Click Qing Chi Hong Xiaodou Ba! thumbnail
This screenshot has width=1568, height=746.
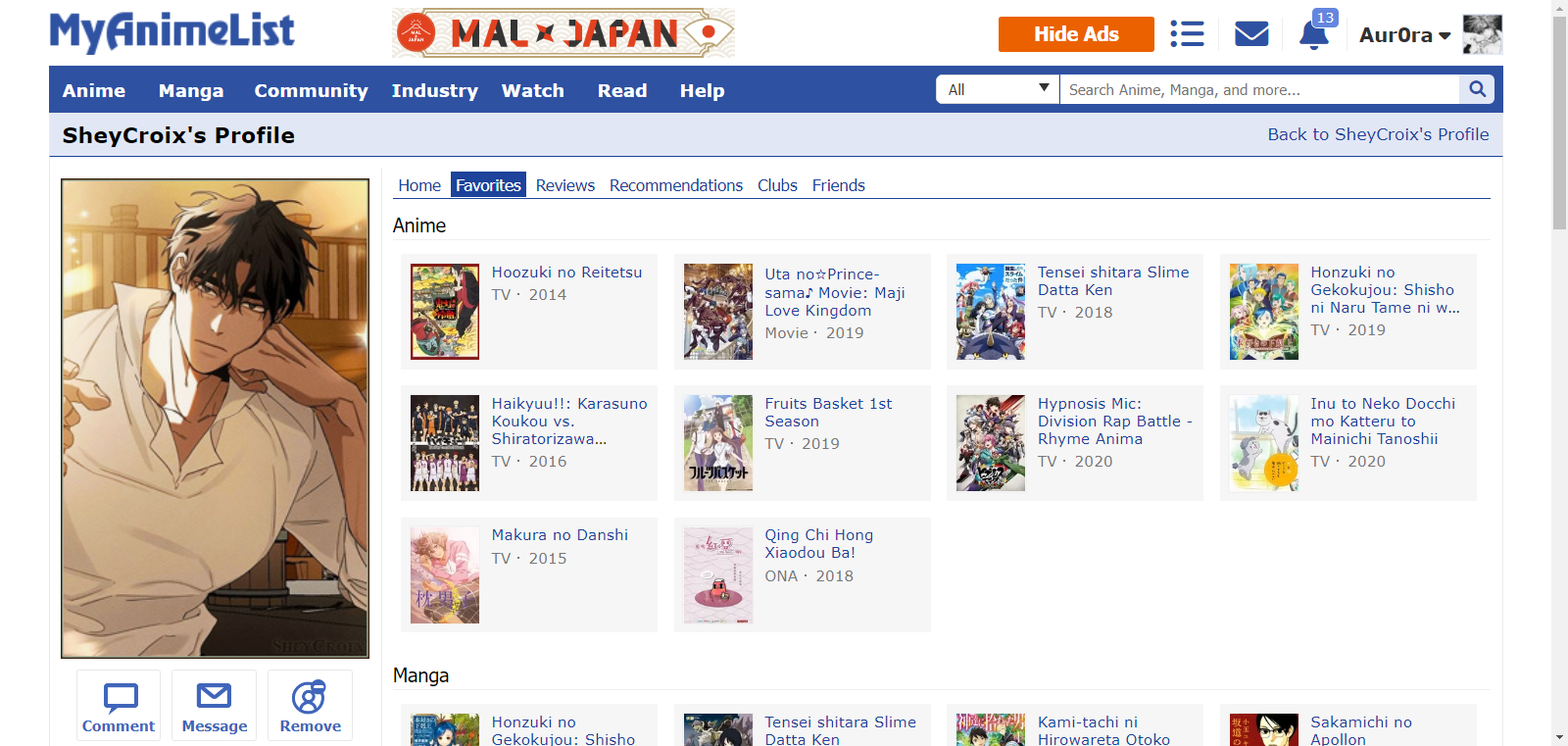(x=718, y=575)
